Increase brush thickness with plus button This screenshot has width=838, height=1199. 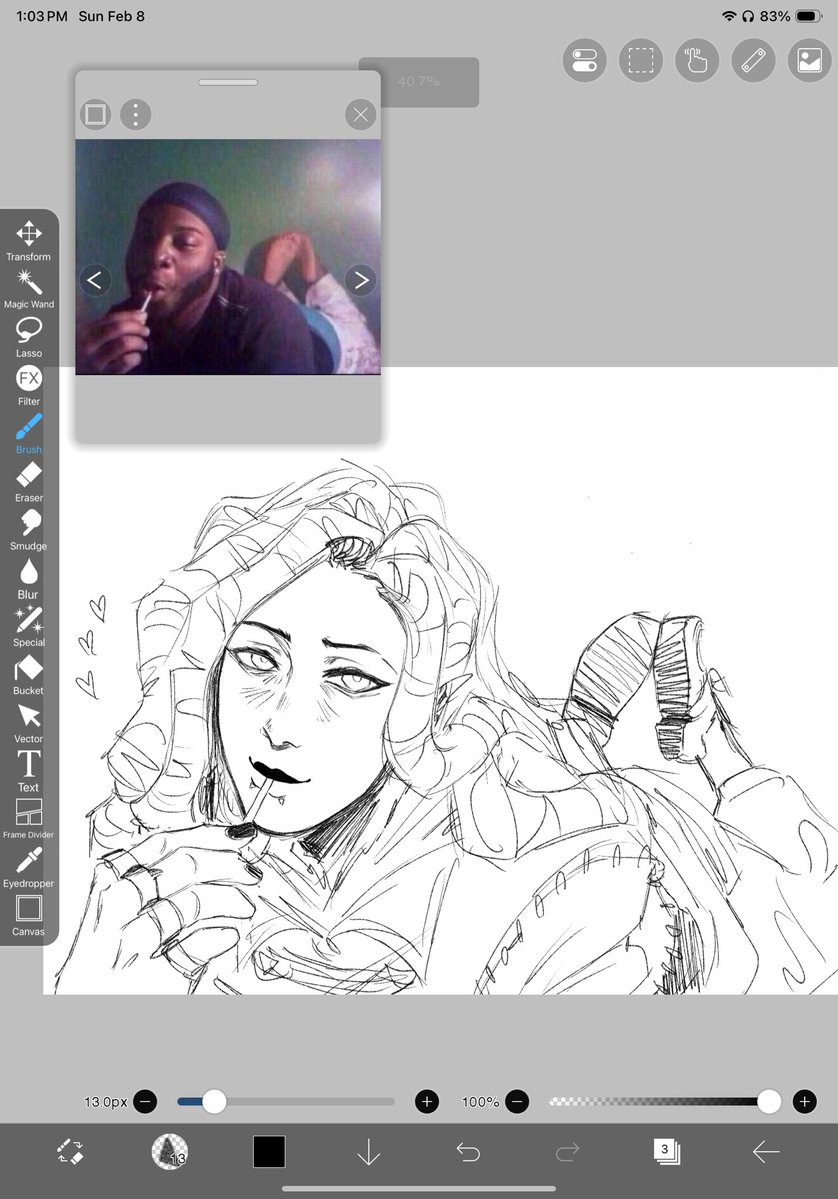pos(427,1102)
